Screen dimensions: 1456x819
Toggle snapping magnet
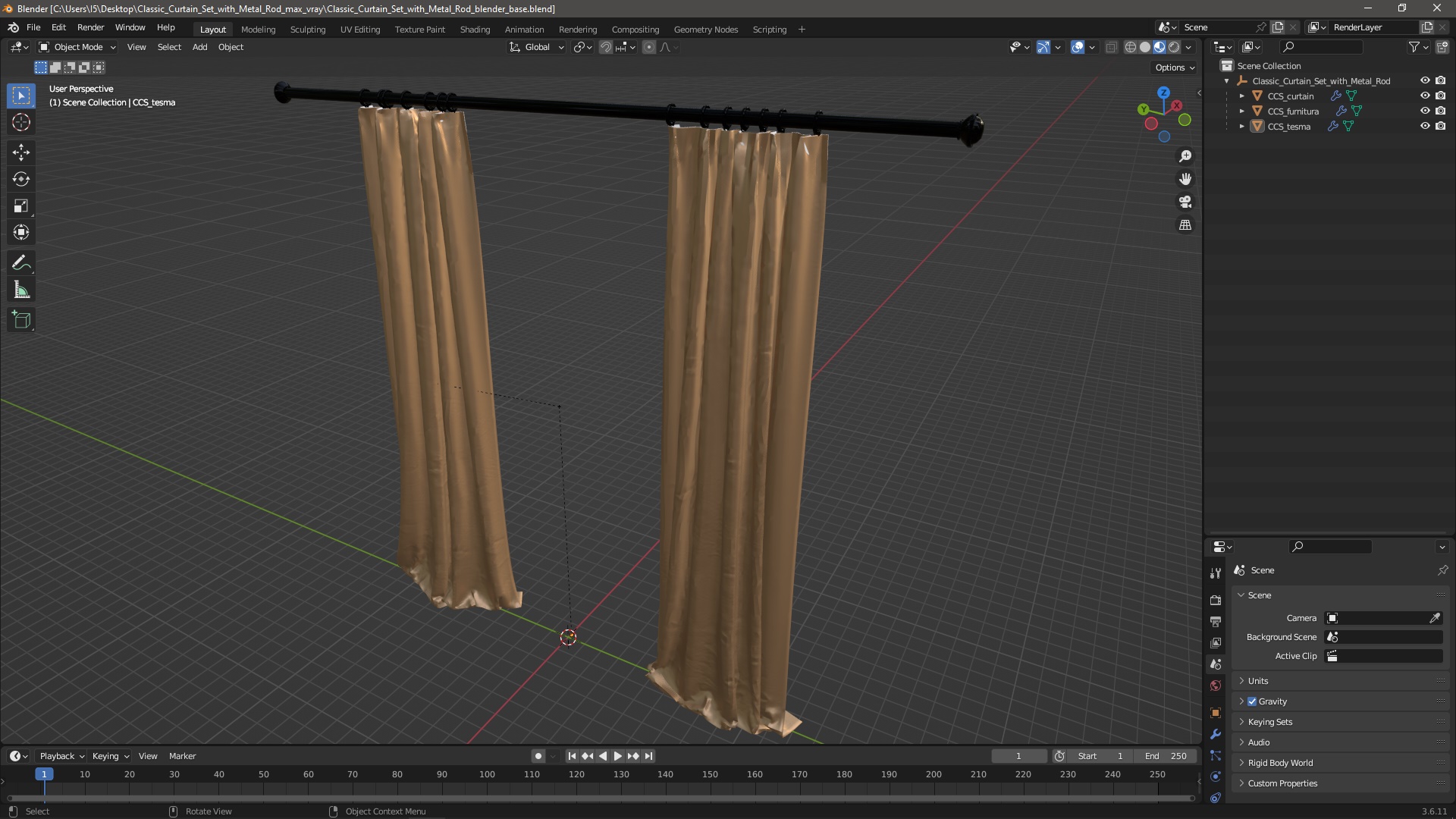pyautogui.click(x=605, y=47)
